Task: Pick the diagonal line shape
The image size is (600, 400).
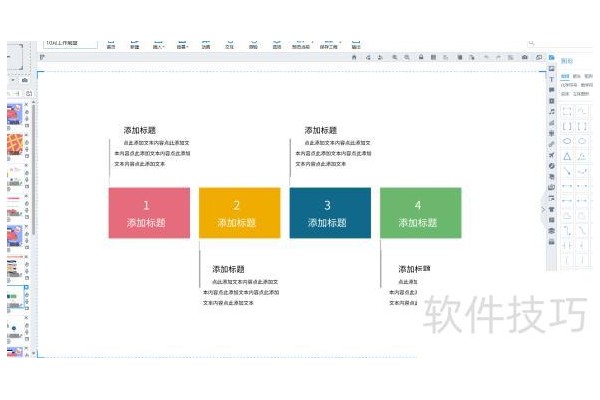Action: coord(567,171)
